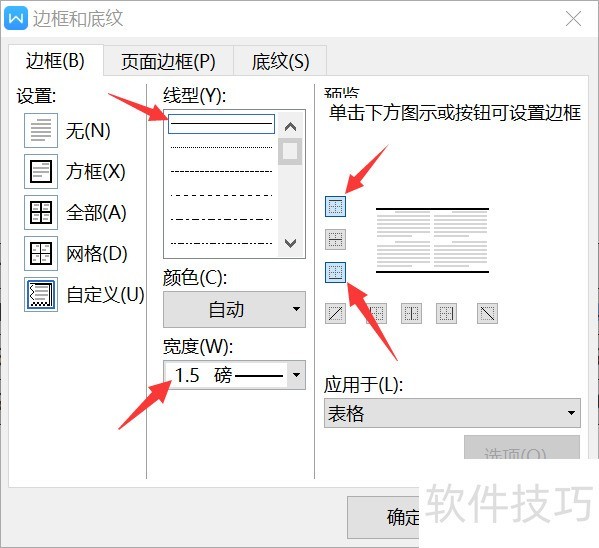
Task: Click the line style list down-arrow
Action: click(x=291, y=243)
